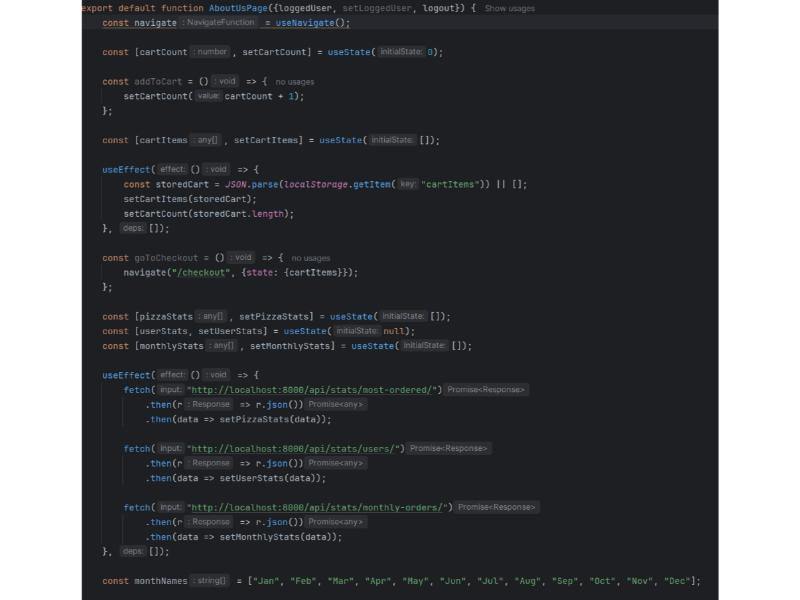Open the monthly-orders API URL link
This screenshot has height=600, width=800.
click(x=319, y=508)
